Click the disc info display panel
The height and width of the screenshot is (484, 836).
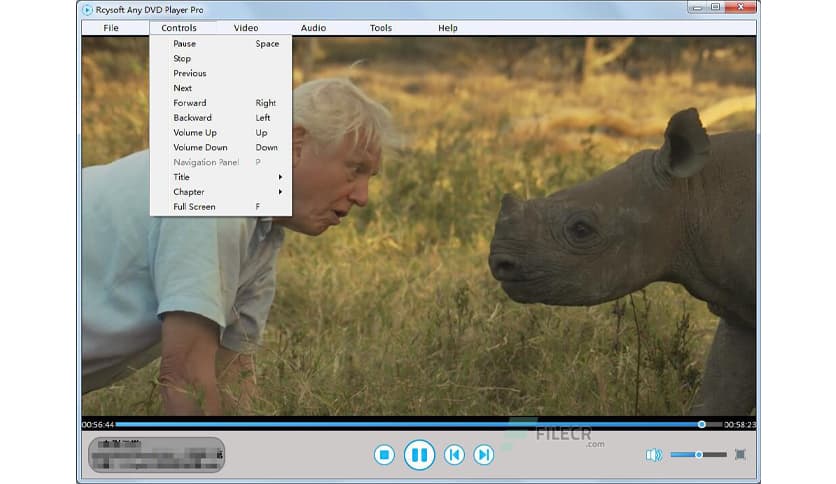(156, 455)
